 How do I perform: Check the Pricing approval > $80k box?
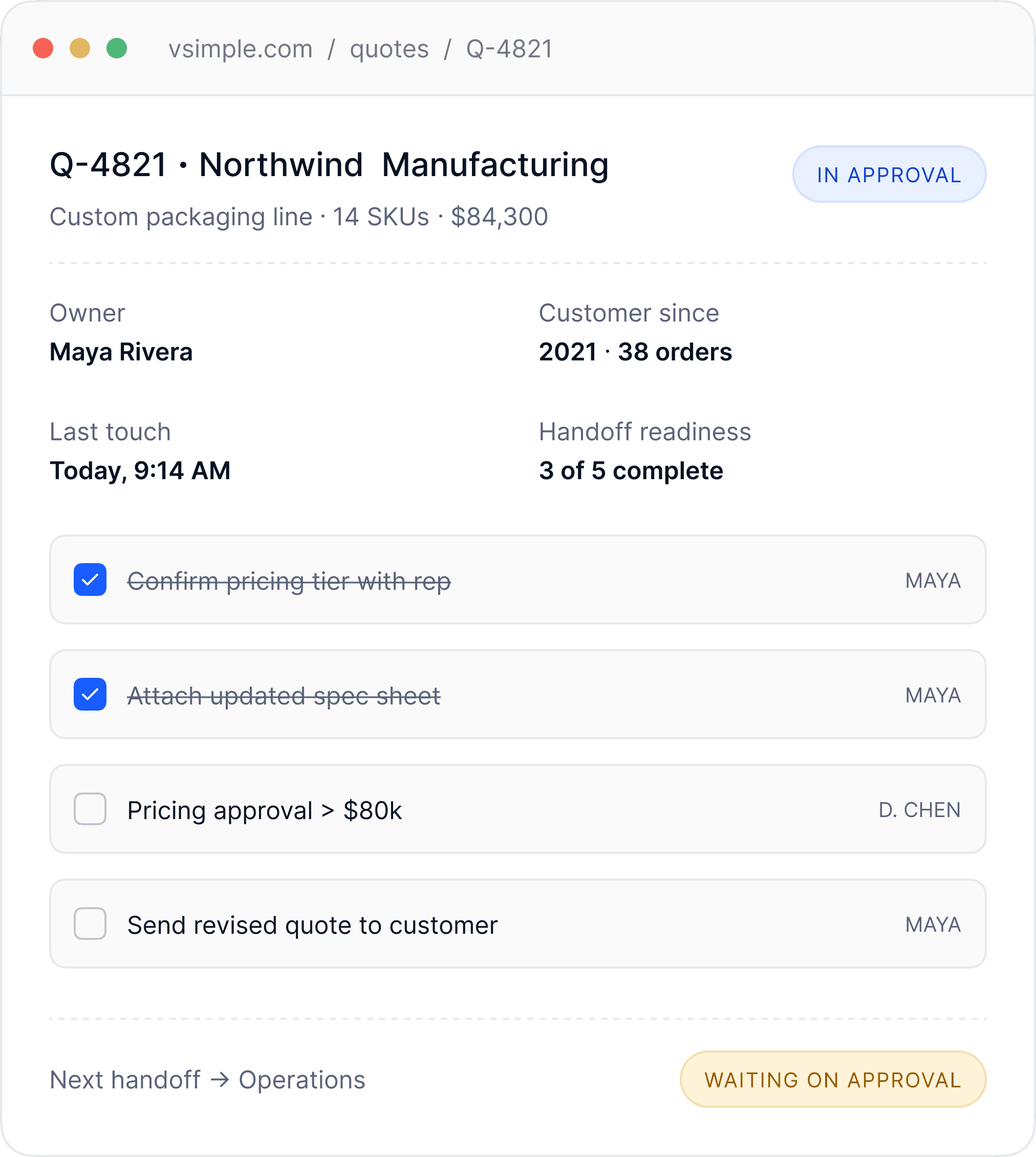90,808
